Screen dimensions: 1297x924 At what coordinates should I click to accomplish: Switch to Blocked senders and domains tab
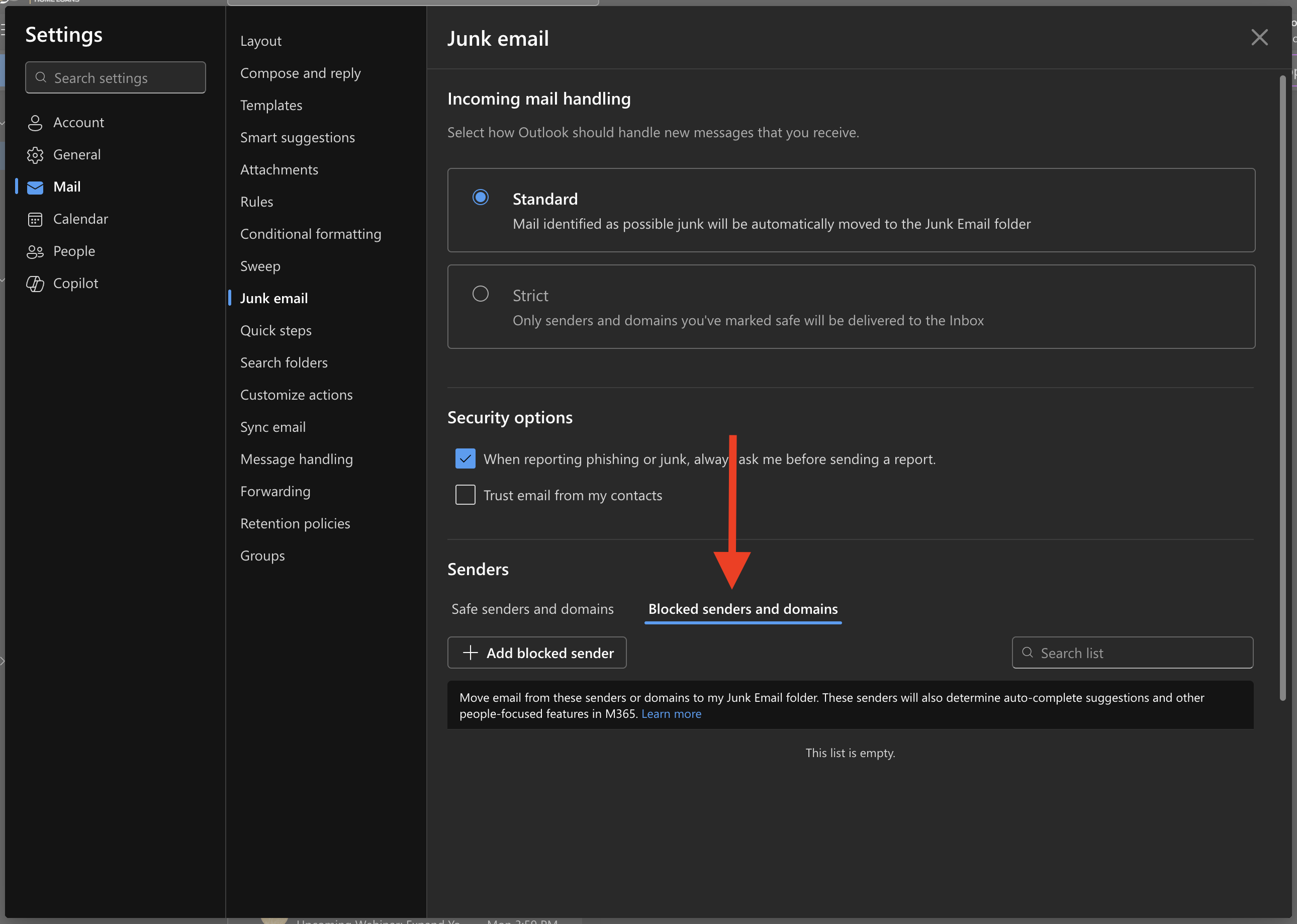(743, 608)
